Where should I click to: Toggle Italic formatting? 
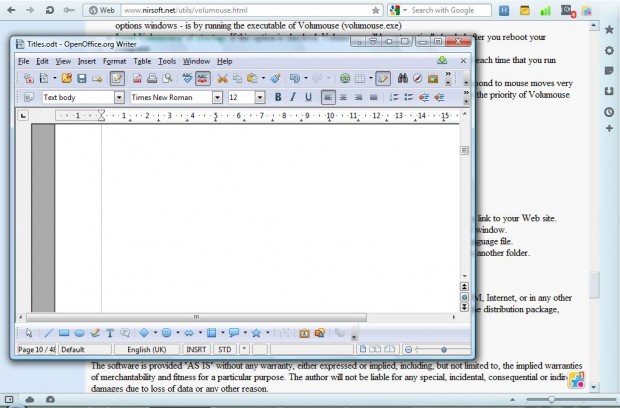[293, 97]
